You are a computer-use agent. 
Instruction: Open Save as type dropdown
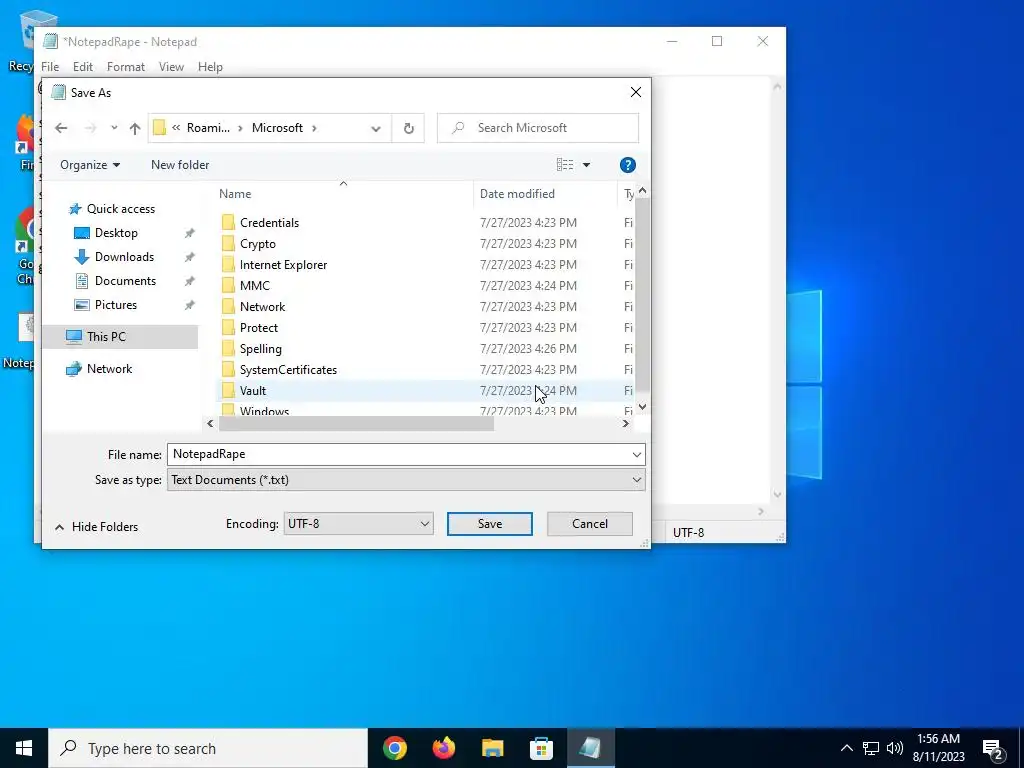click(406, 480)
